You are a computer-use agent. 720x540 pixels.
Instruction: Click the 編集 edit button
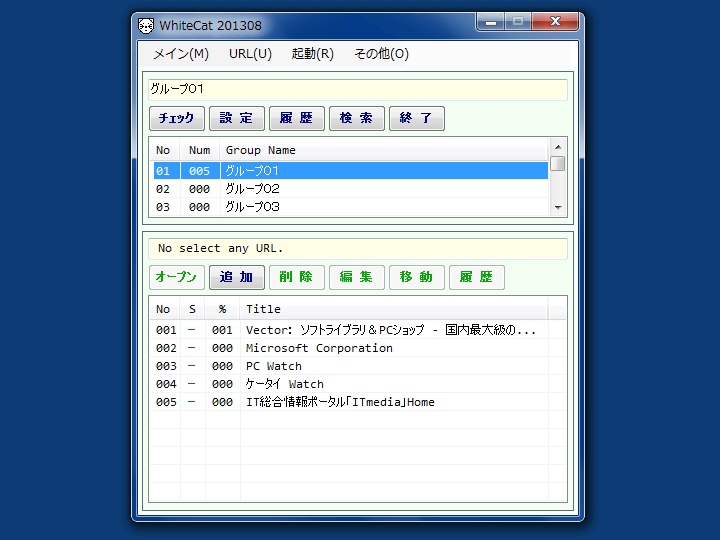(x=357, y=277)
